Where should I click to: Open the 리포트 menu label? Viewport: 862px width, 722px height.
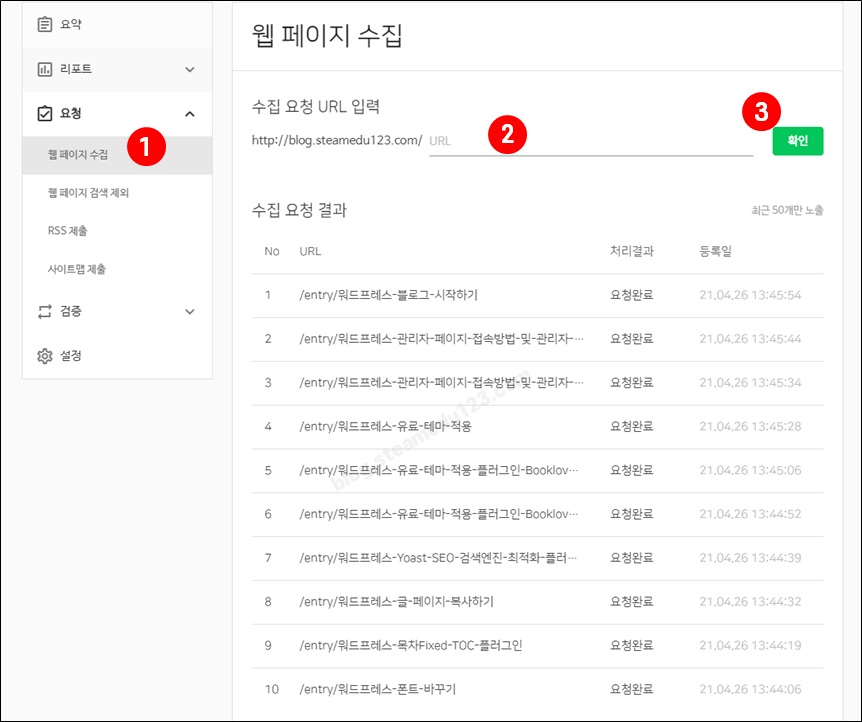(76, 69)
